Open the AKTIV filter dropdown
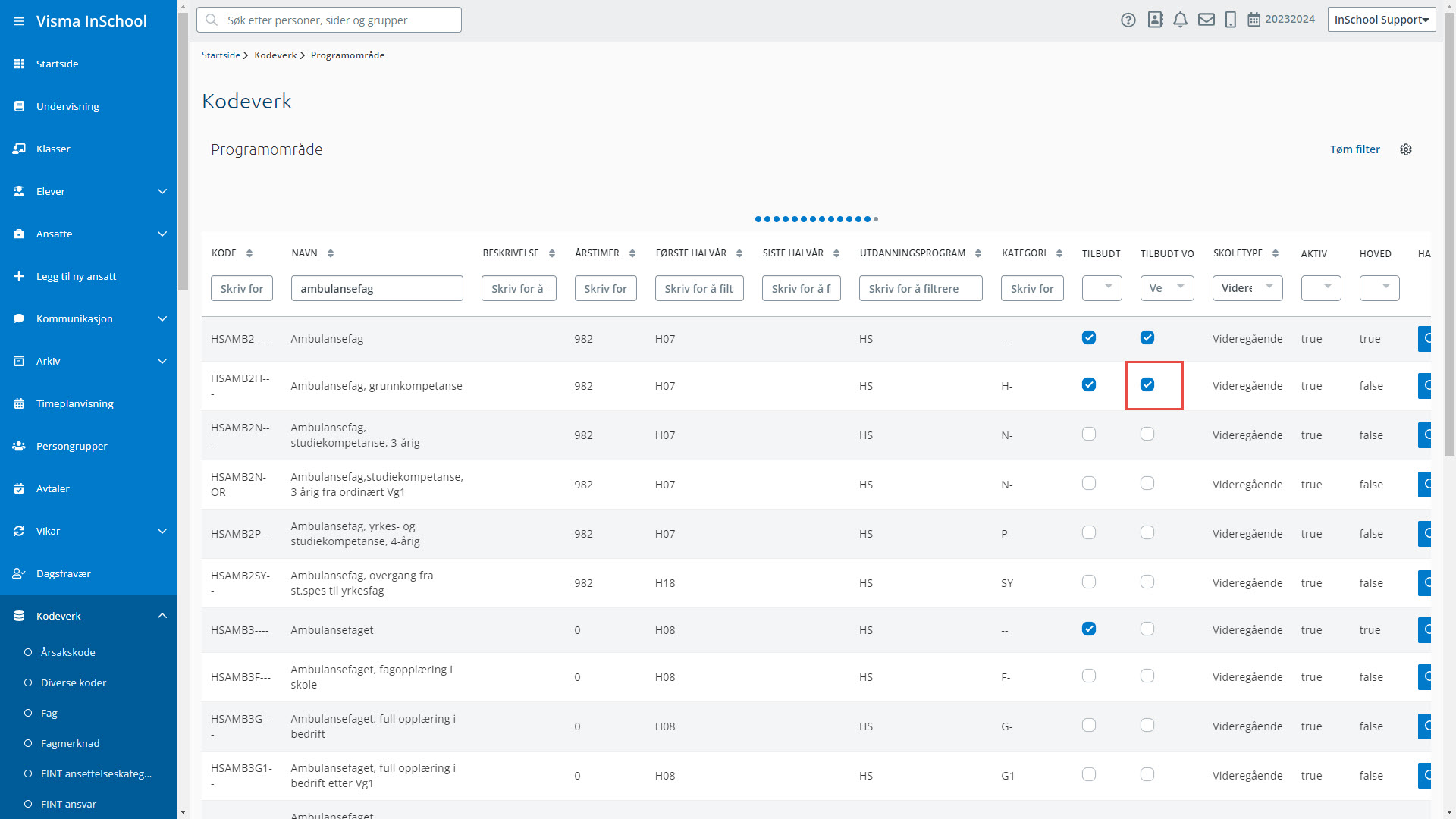Screen dimensions: 1456x819 pos(1321,288)
